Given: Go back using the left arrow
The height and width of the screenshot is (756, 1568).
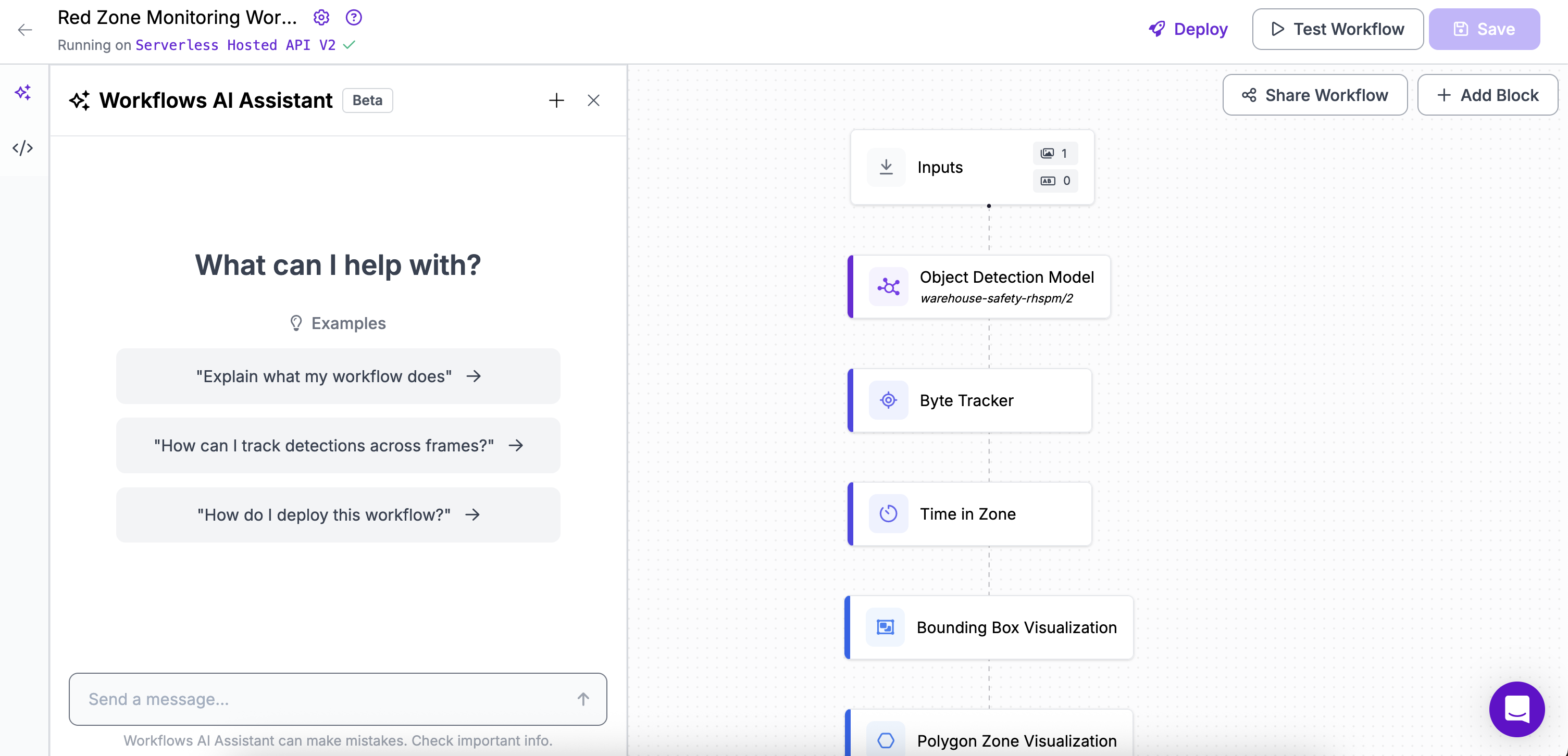Looking at the screenshot, I should (25, 29).
